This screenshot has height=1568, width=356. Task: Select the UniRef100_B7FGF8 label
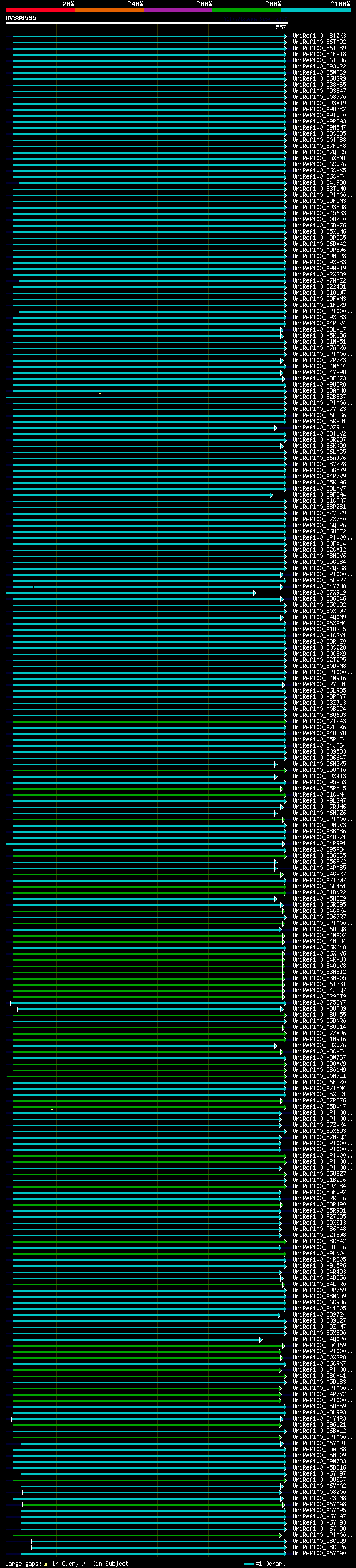pyautogui.click(x=319, y=146)
